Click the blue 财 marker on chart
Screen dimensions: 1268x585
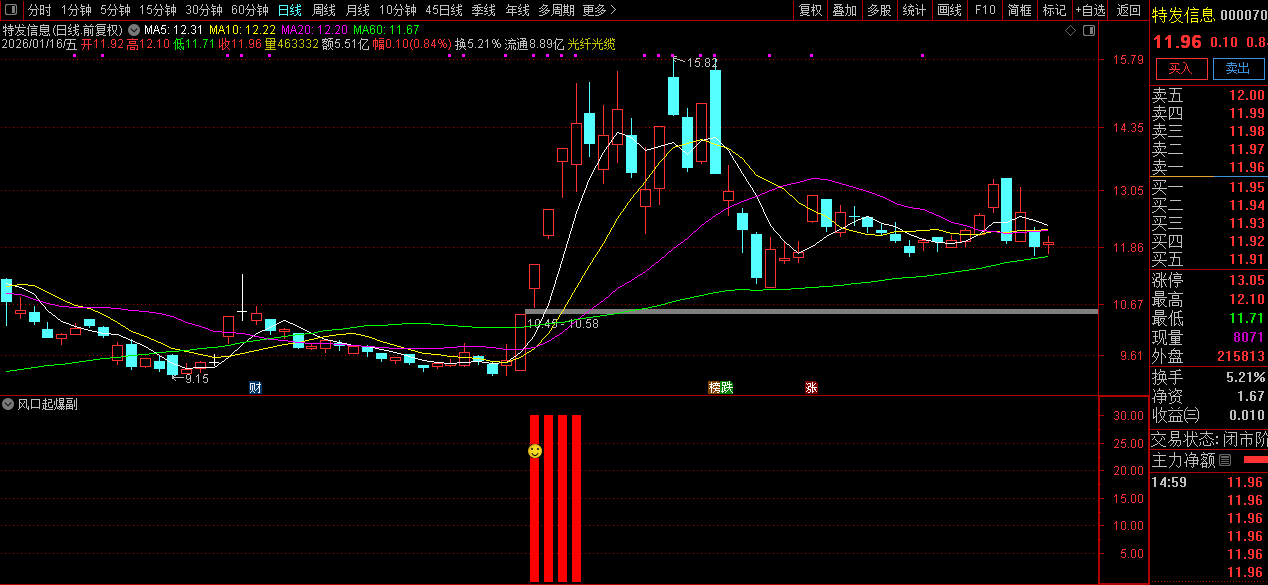pos(256,387)
